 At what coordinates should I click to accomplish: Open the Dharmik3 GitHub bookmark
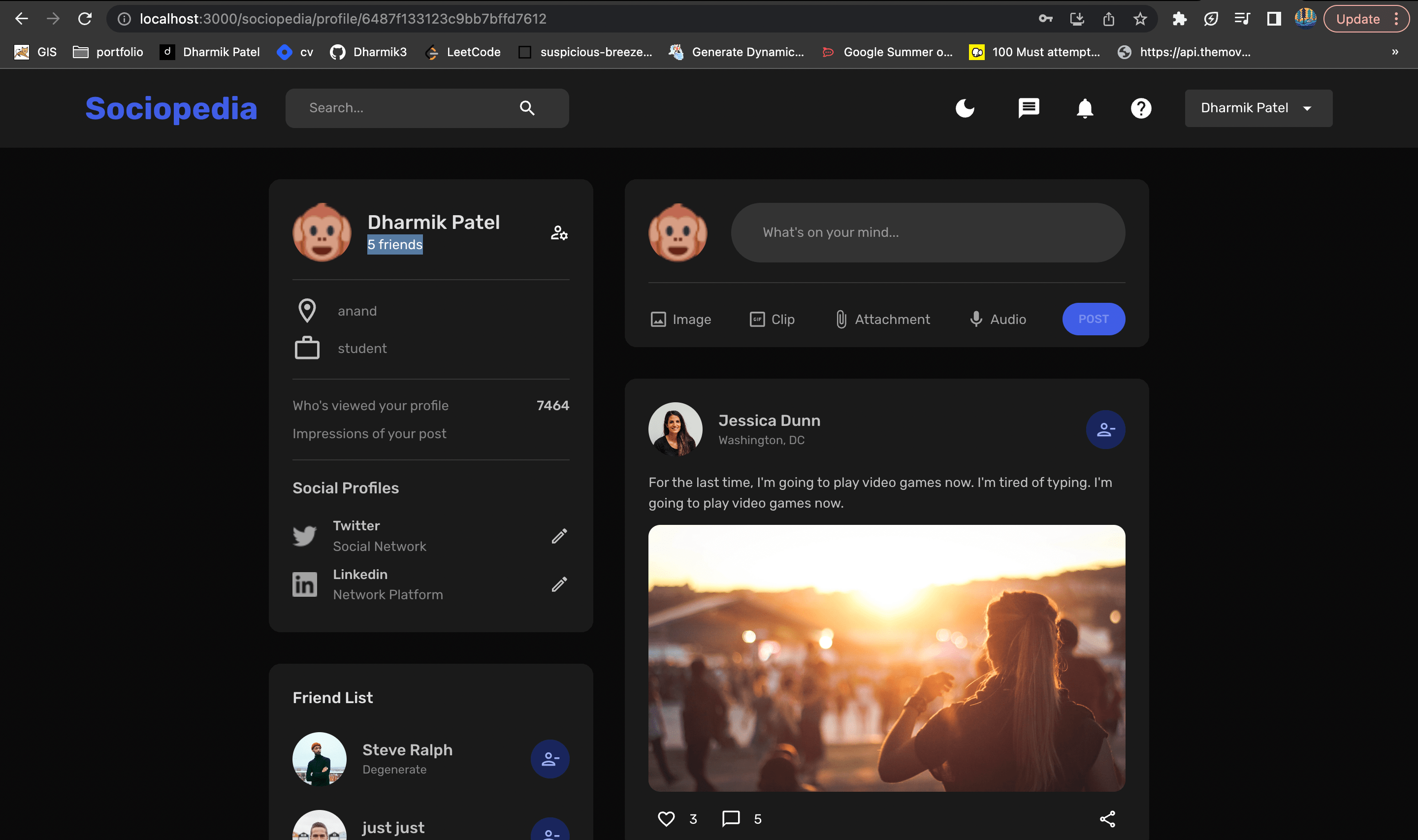coord(368,52)
